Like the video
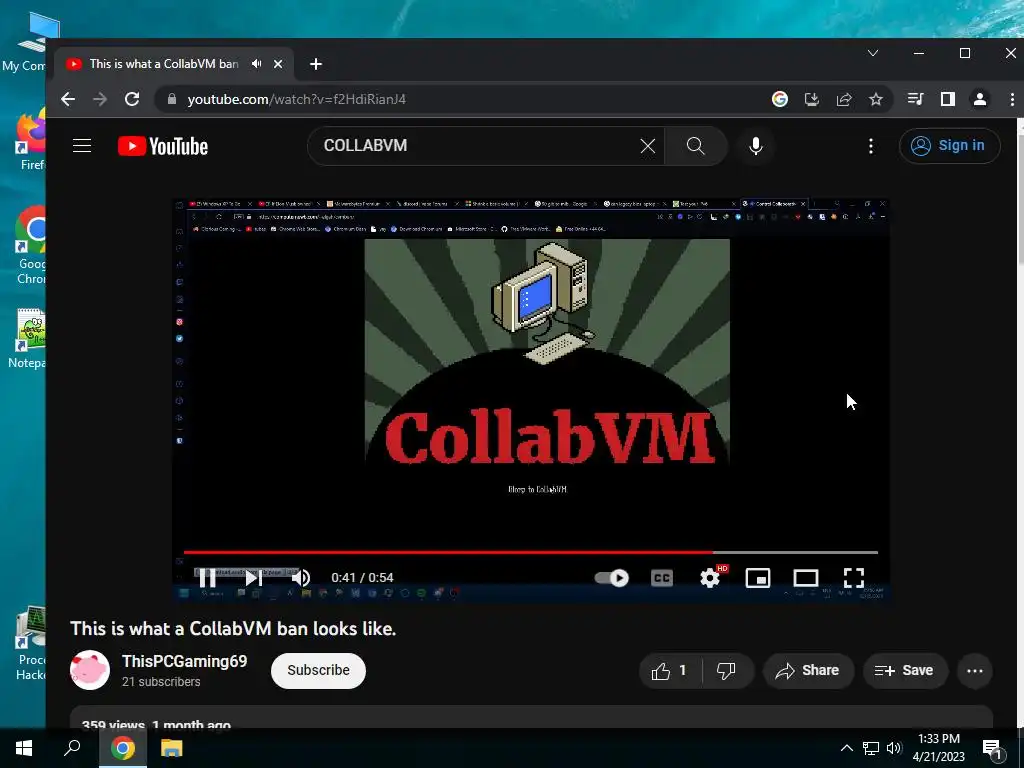The image size is (1024, 768). tap(670, 670)
